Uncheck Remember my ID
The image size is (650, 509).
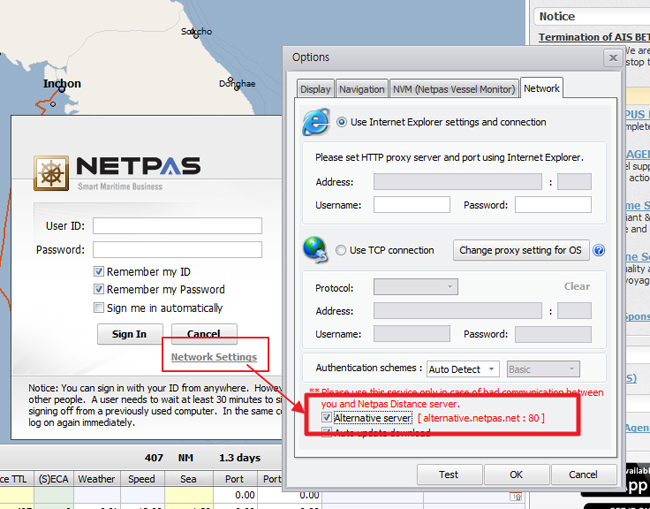pyautogui.click(x=98, y=272)
